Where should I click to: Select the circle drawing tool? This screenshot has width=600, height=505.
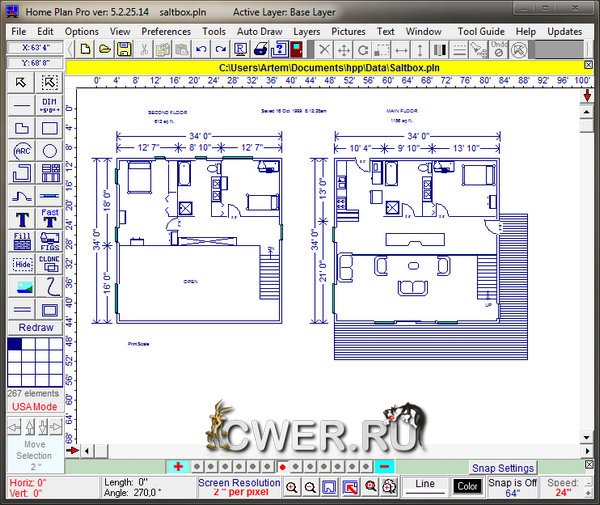click(x=49, y=150)
